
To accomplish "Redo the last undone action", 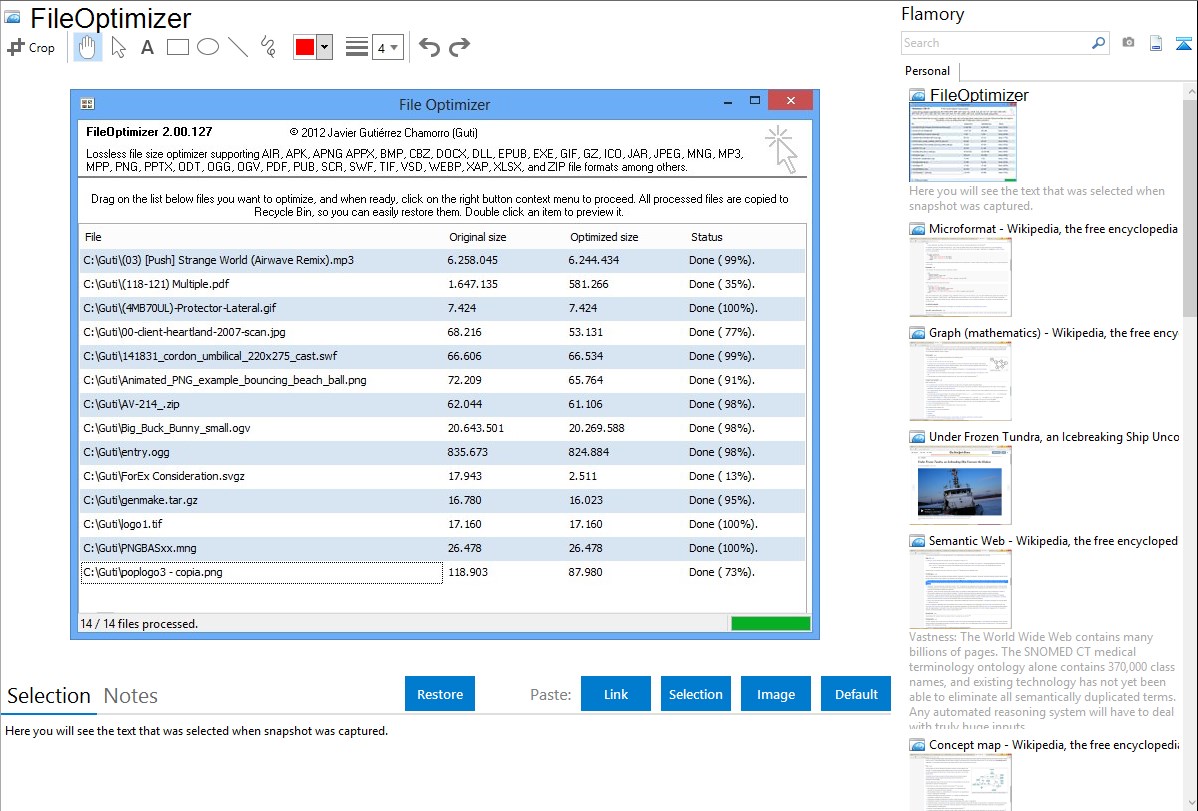I will [459, 47].
